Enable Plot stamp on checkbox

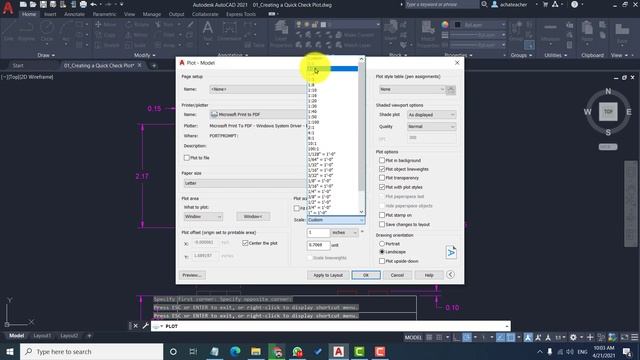pyautogui.click(x=382, y=215)
